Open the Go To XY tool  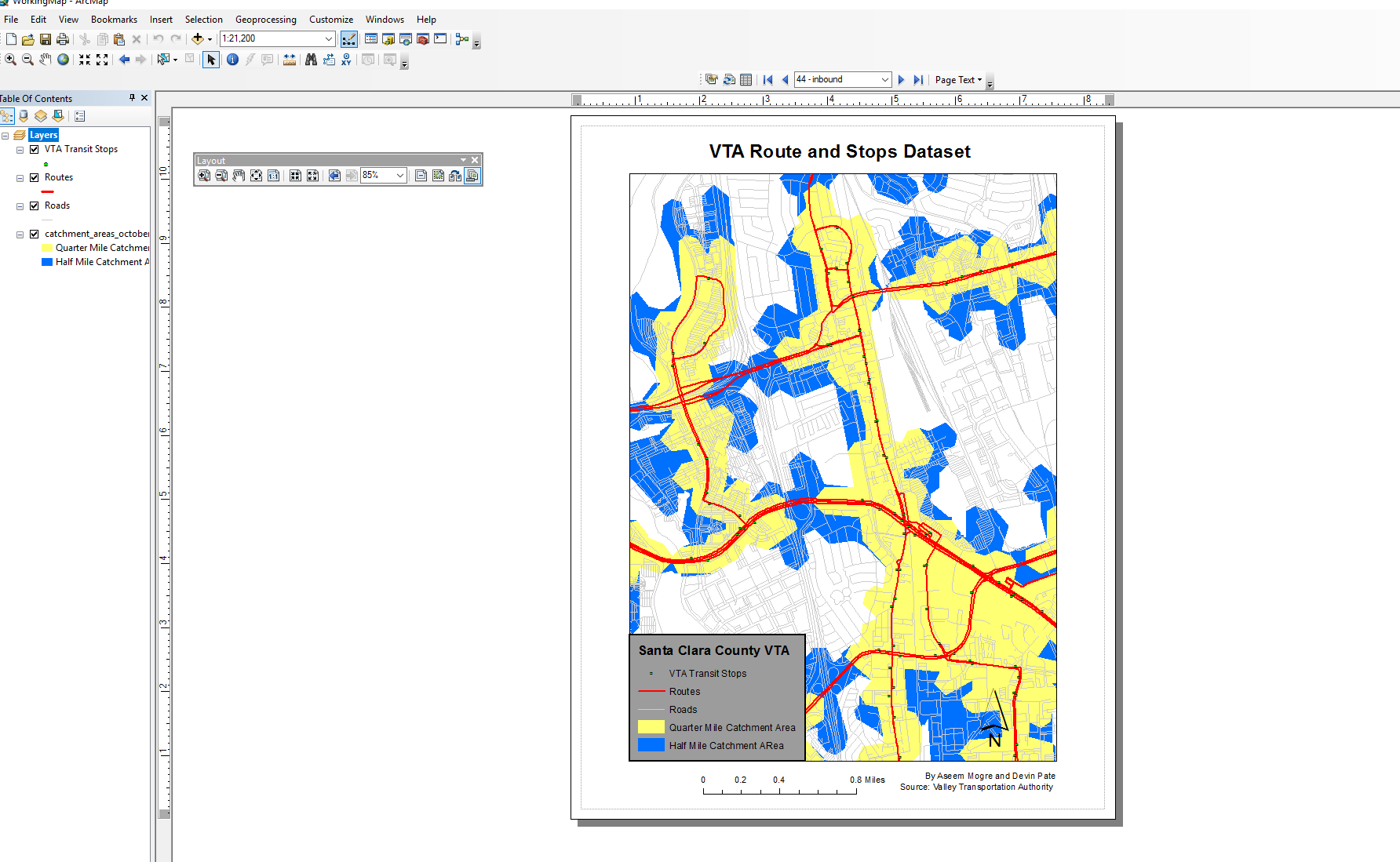pyautogui.click(x=346, y=60)
